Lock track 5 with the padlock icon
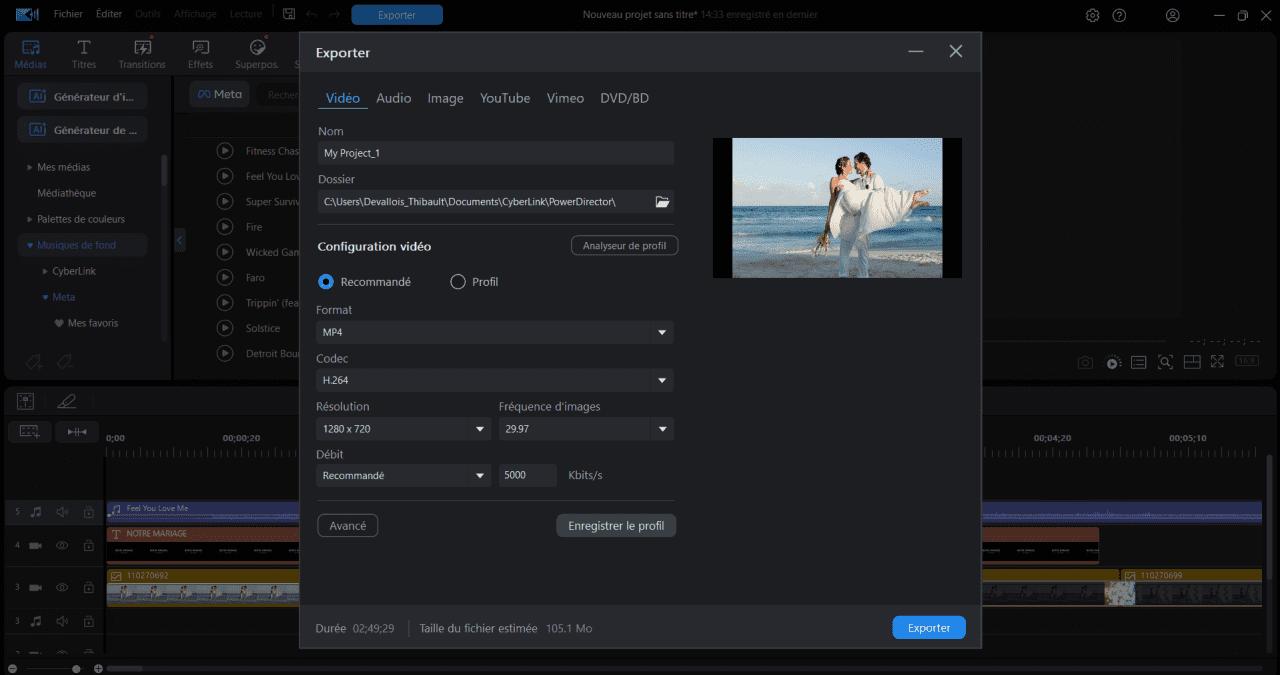1280x675 pixels. [x=89, y=512]
